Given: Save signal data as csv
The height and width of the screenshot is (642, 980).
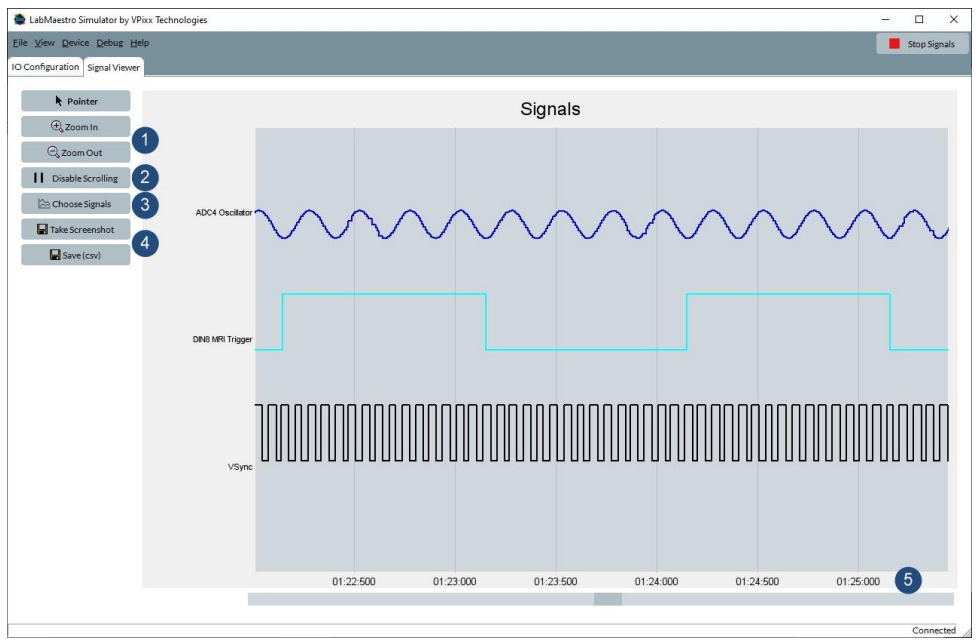Looking at the screenshot, I should pyautogui.click(x=76, y=255).
